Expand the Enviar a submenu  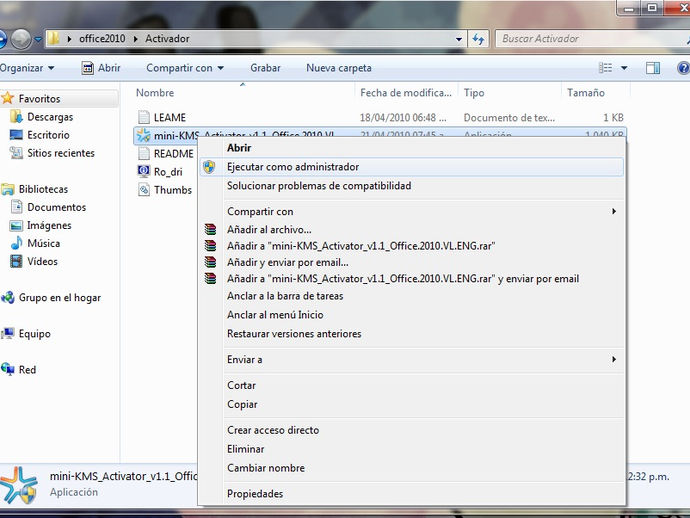click(x=614, y=359)
